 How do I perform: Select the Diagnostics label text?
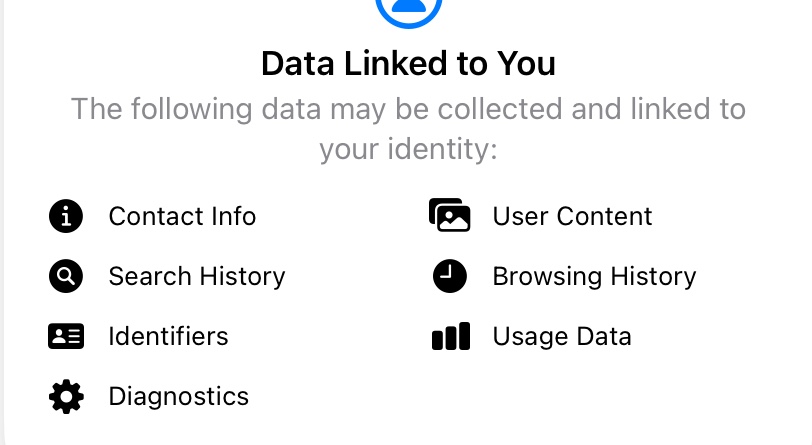tap(178, 397)
